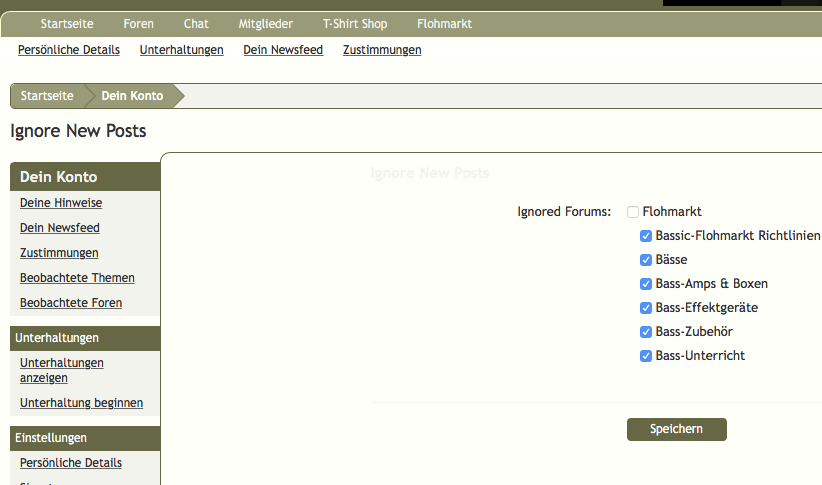Open Unterhaltungen link in top subnav
The height and width of the screenshot is (485, 822).
(181, 50)
